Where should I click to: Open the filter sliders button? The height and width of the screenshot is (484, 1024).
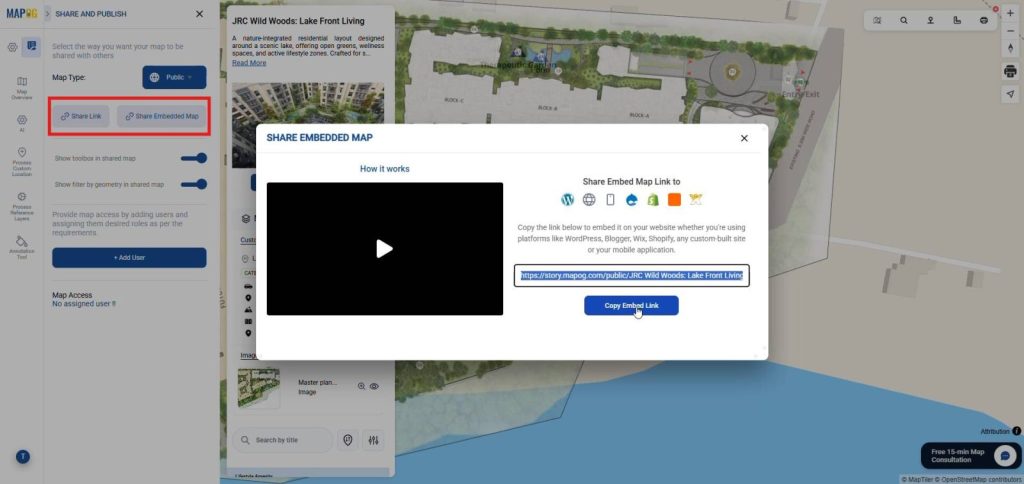374,440
